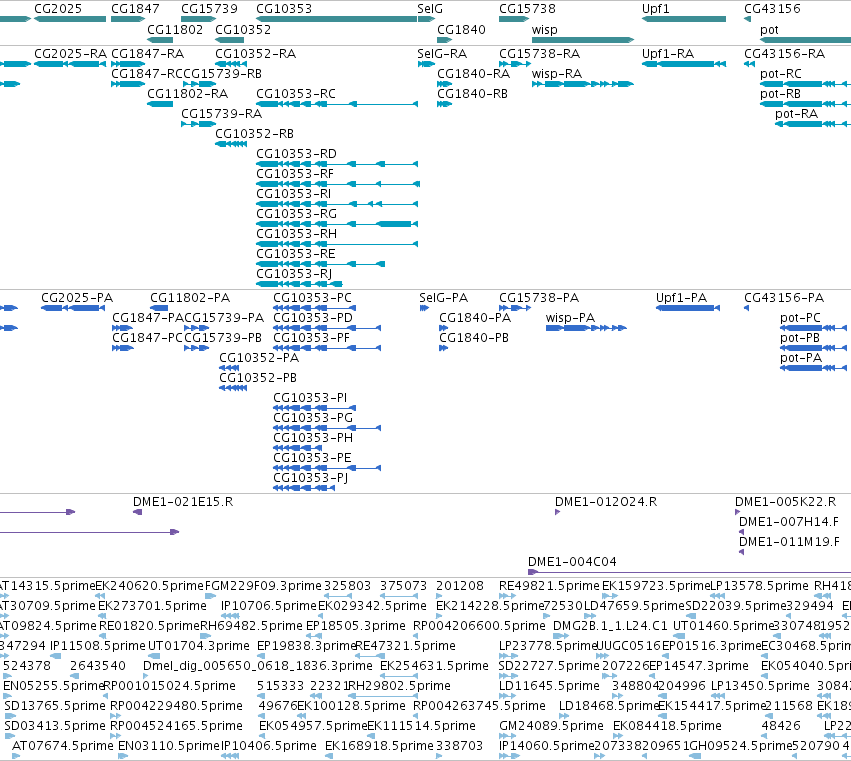
Task: Click BAC end DME1-005K22.R label
Action: (x=785, y=502)
